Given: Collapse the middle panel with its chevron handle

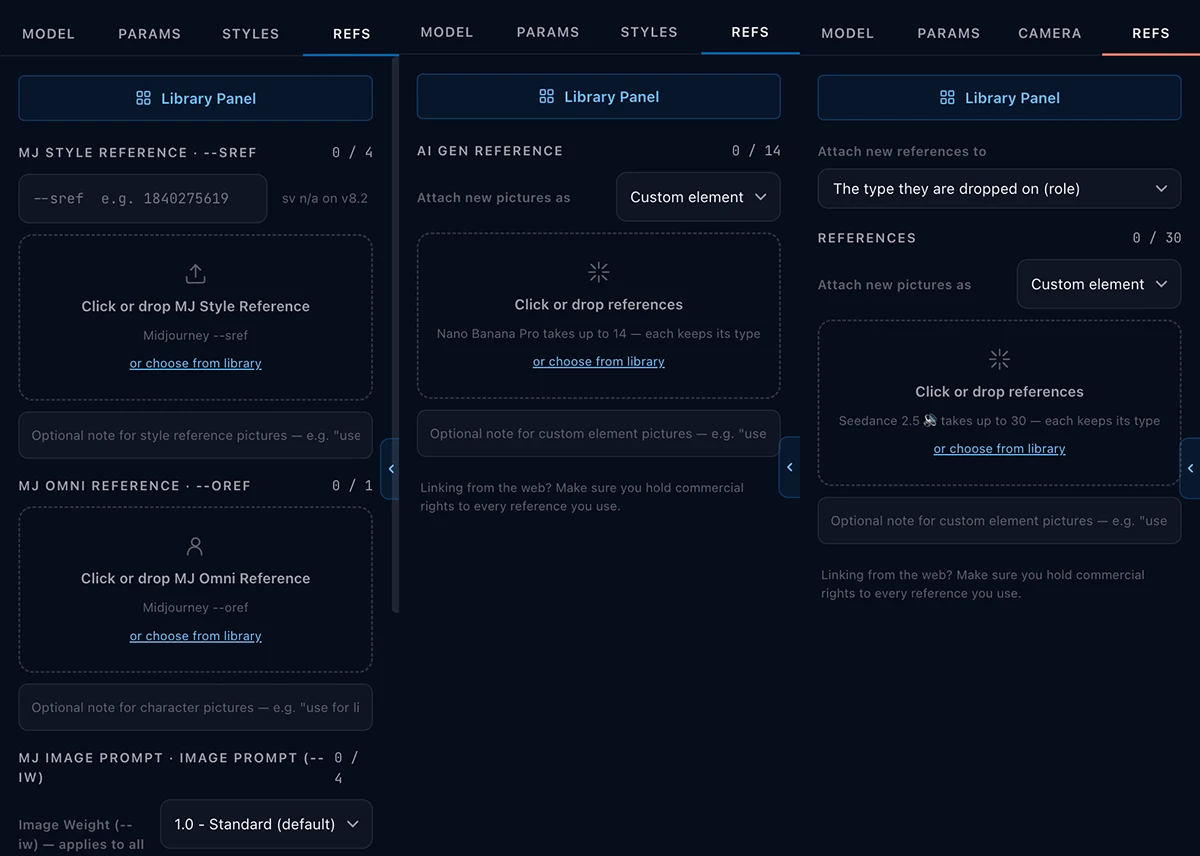Looking at the screenshot, I should (x=789, y=467).
